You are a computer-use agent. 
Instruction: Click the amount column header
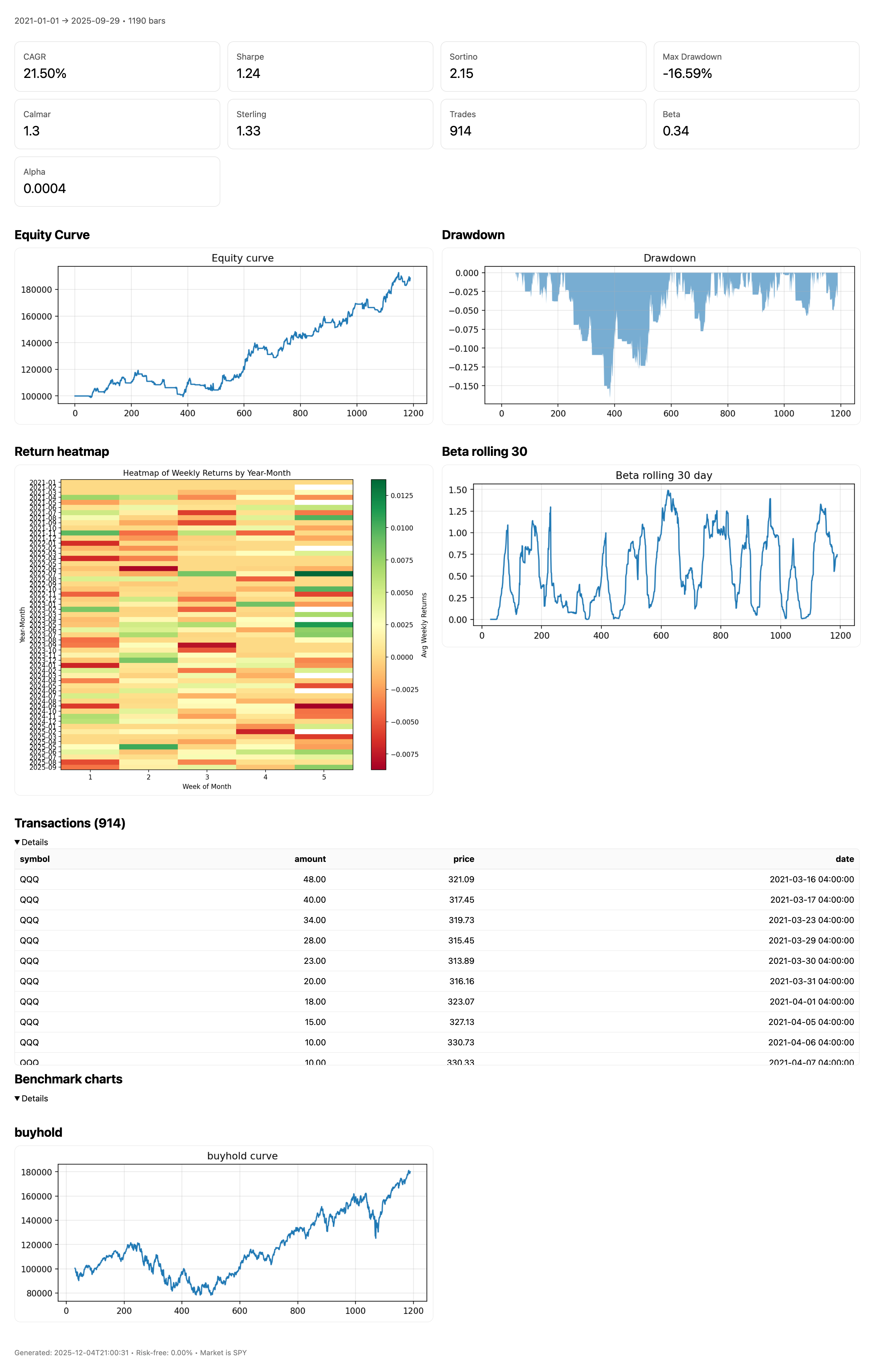coord(310,859)
